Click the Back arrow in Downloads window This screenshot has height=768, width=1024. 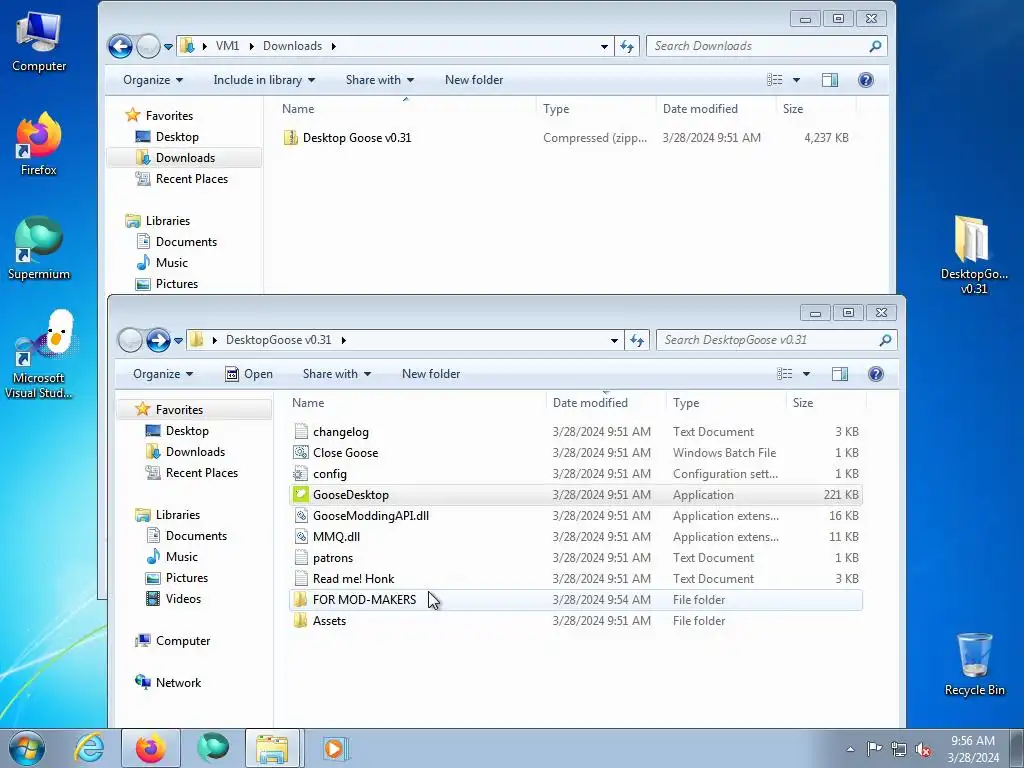coord(120,46)
